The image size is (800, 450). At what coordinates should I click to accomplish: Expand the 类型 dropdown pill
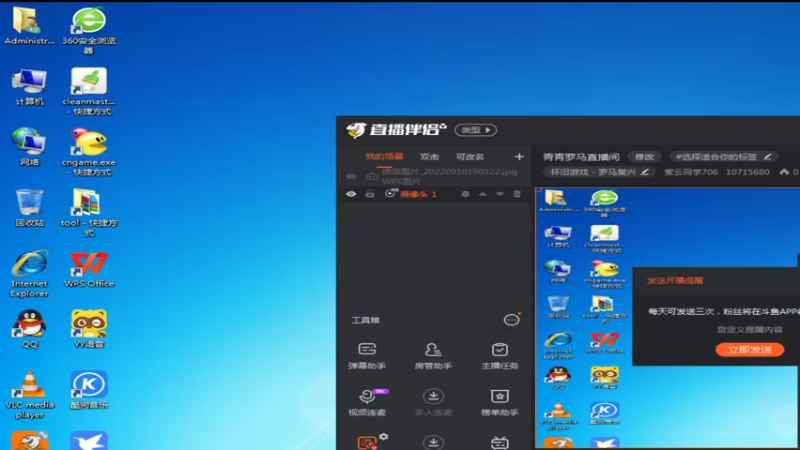coord(476,130)
